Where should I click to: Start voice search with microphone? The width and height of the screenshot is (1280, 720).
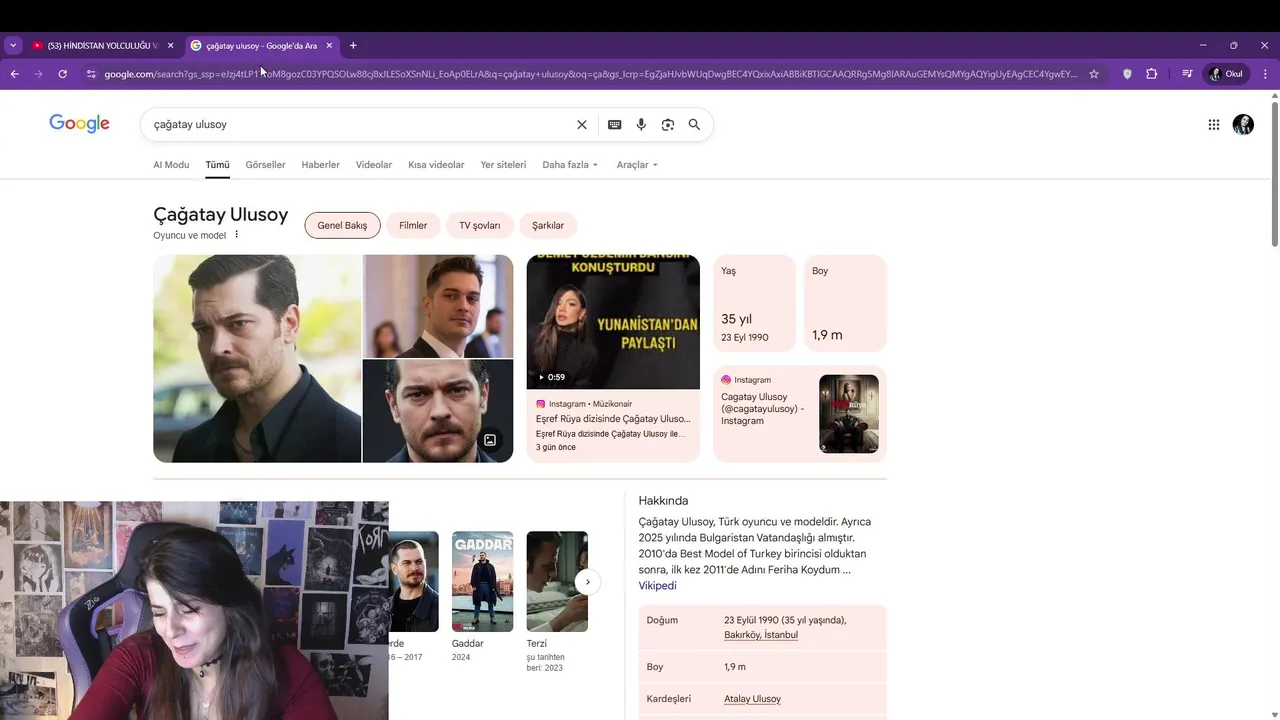tap(641, 125)
